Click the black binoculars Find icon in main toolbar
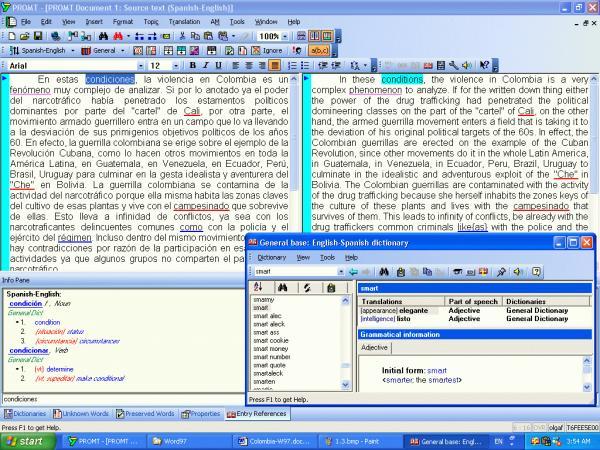The image size is (600, 450). 103,36
